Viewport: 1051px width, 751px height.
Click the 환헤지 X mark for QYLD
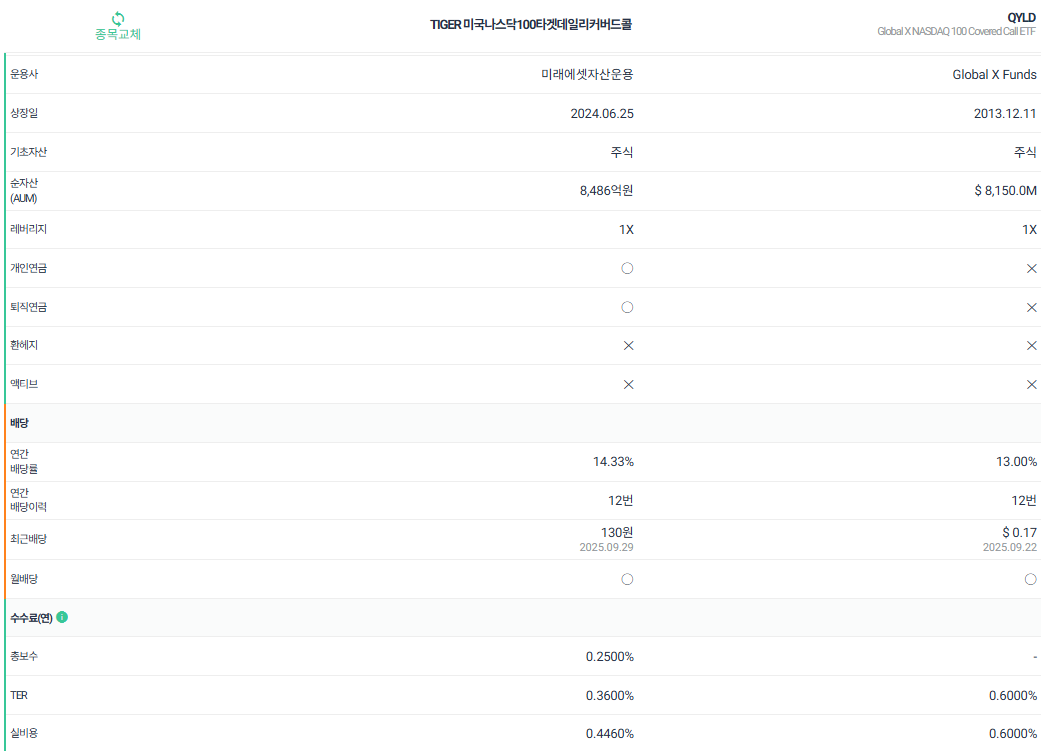coord(1032,346)
